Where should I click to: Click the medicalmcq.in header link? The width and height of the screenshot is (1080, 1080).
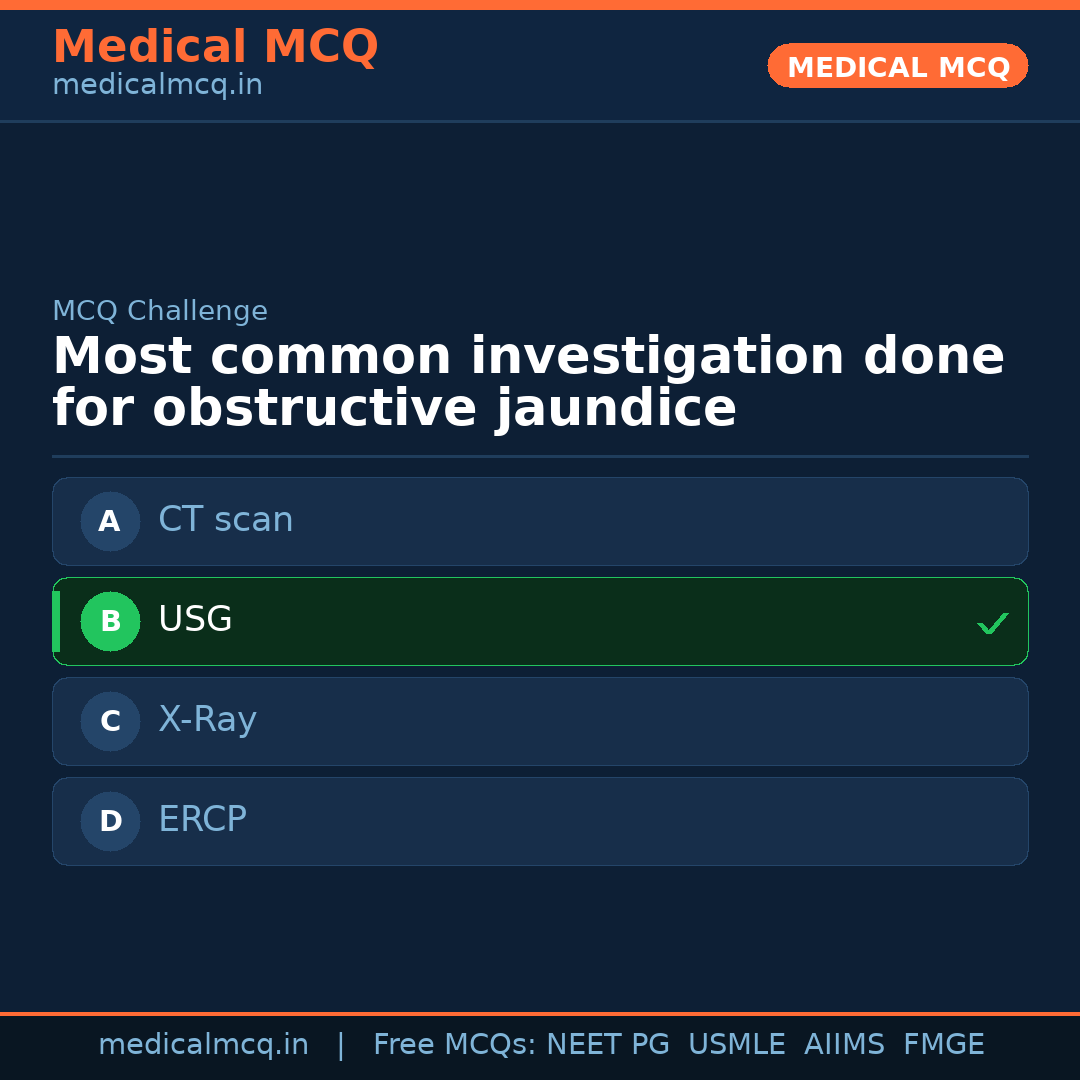pos(156,84)
